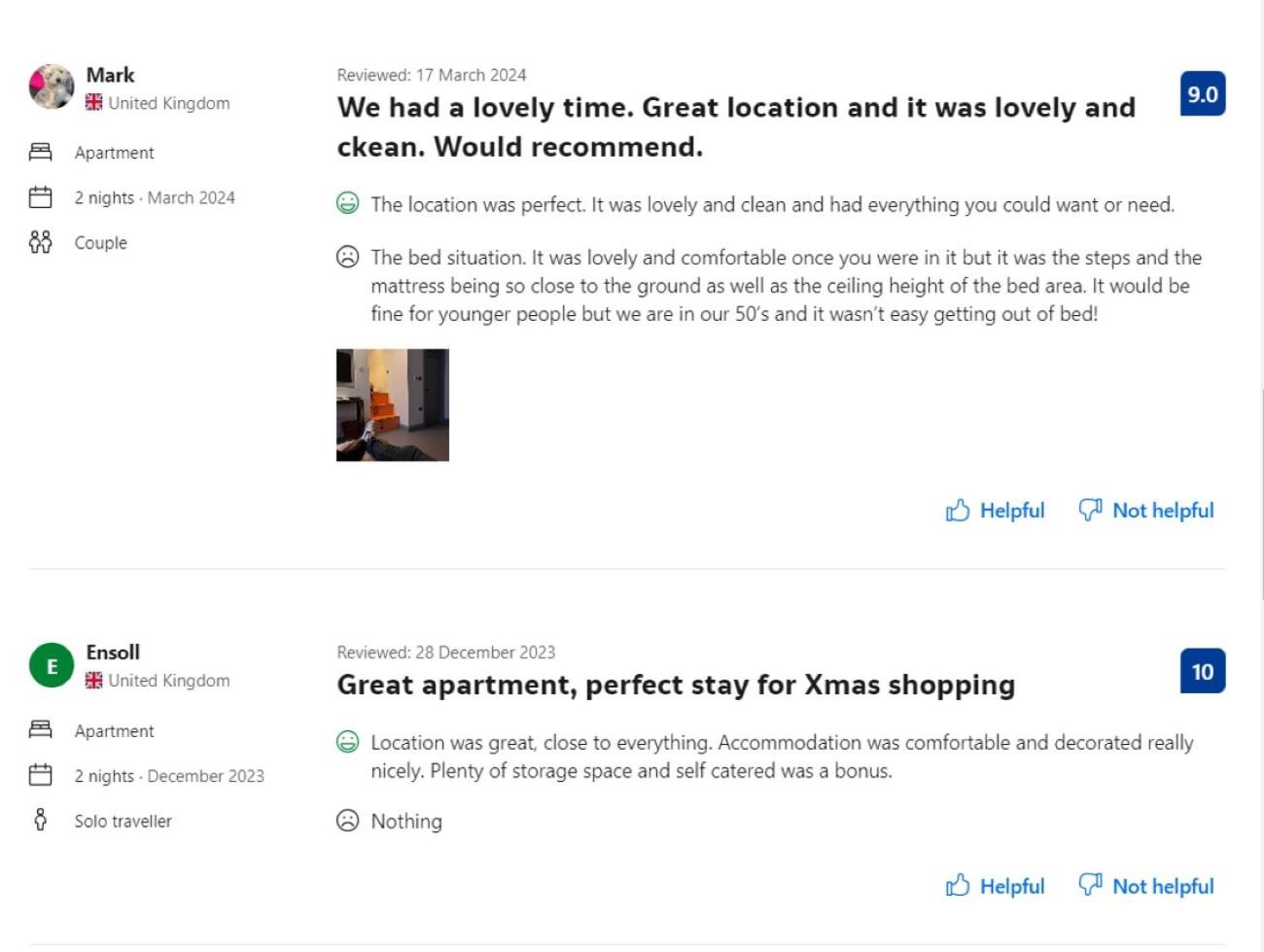Click the 10 score badge
The image size is (1264, 952).
coord(1202,671)
